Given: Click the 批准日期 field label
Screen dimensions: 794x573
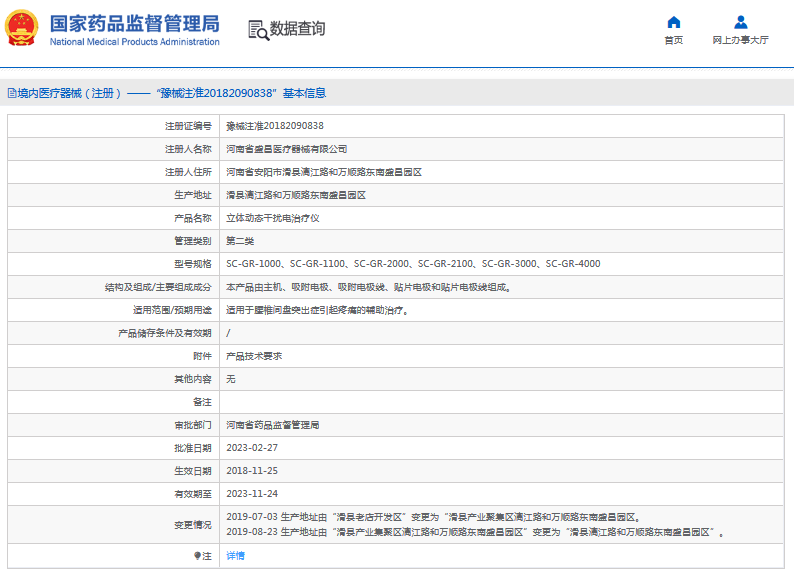Looking at the screenshot, I should (192, 448).
